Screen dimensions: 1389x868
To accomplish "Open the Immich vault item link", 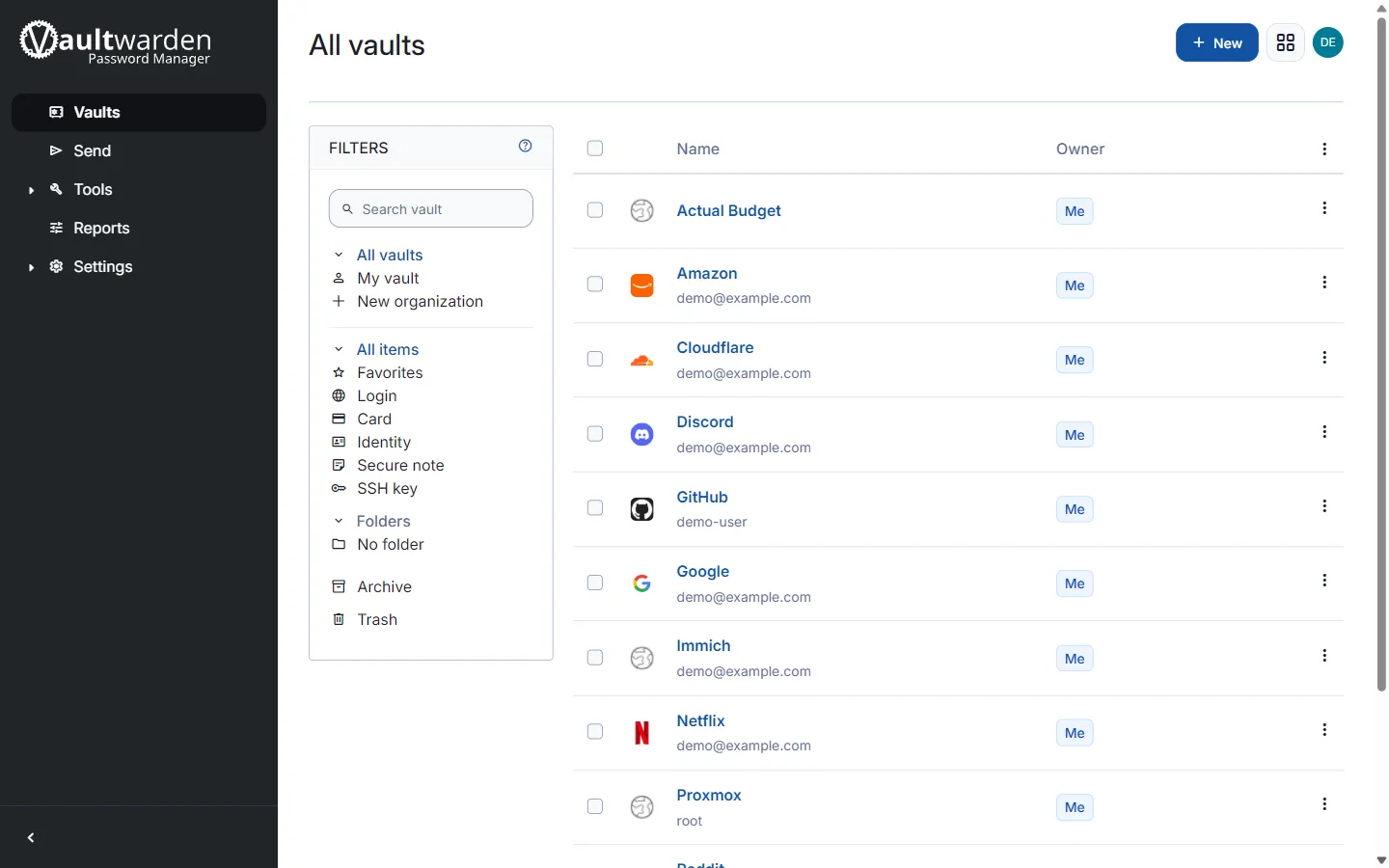I will click(x=703, y=646).
